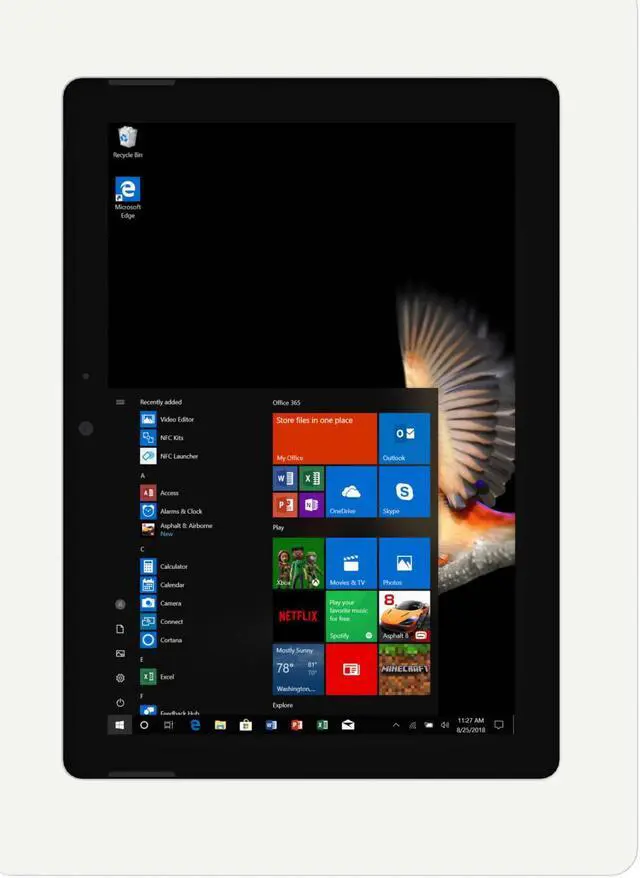Viewport: 640px width, 878px height.
Task: Open Settings gear in Start sidebar
Action: tap(120, 678)
